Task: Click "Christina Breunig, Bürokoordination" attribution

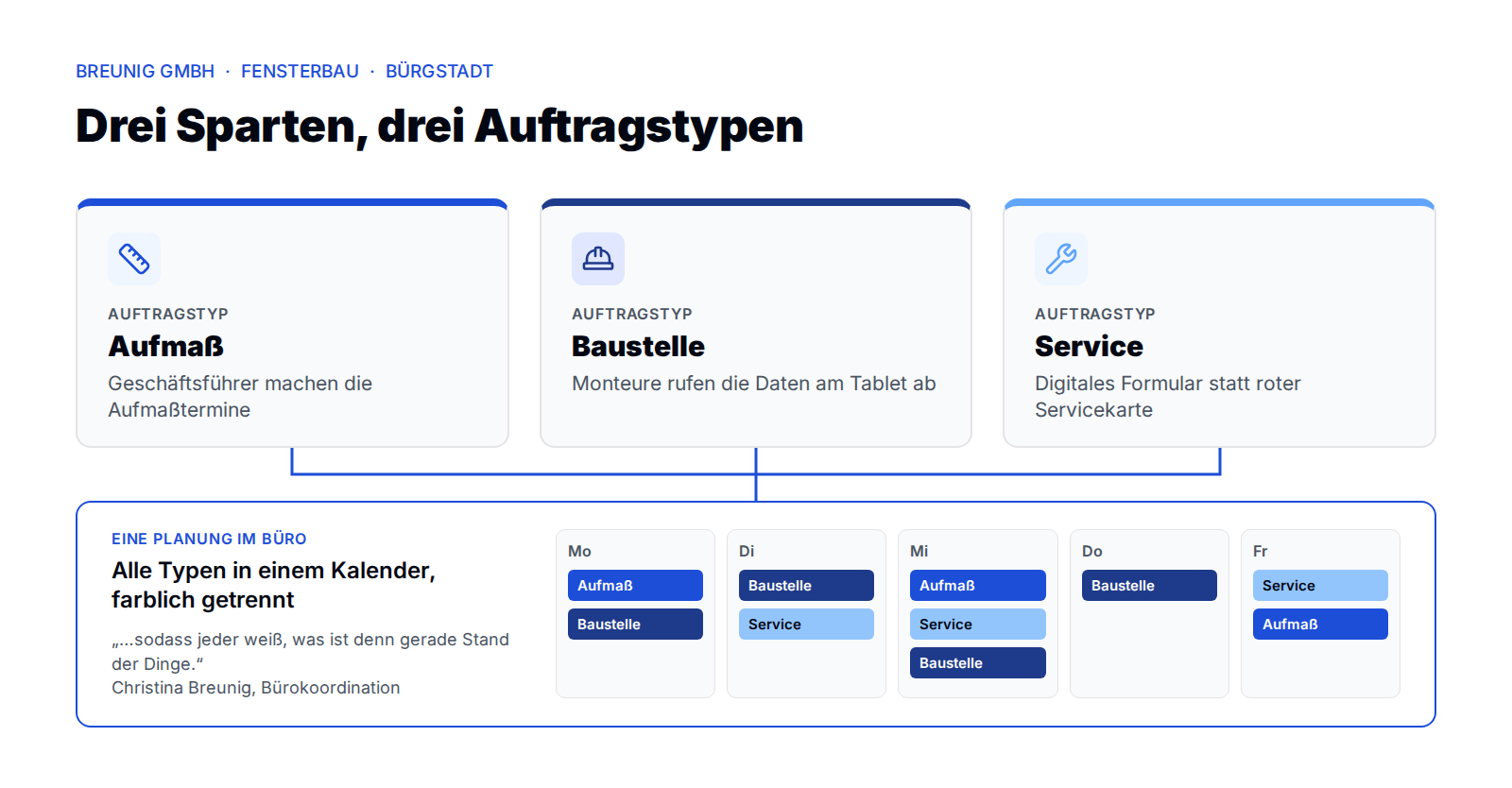Action: (256, 688)
